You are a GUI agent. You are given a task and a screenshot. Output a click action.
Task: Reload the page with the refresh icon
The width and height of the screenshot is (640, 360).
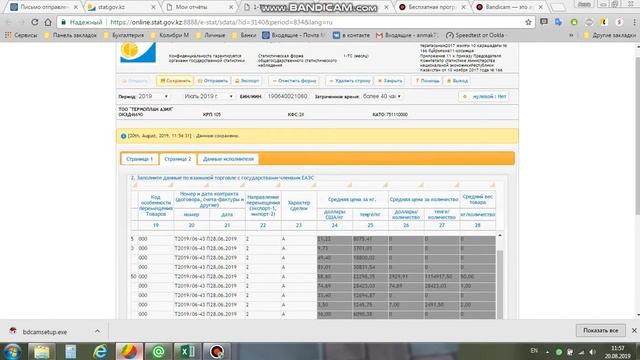click(35, 22)
